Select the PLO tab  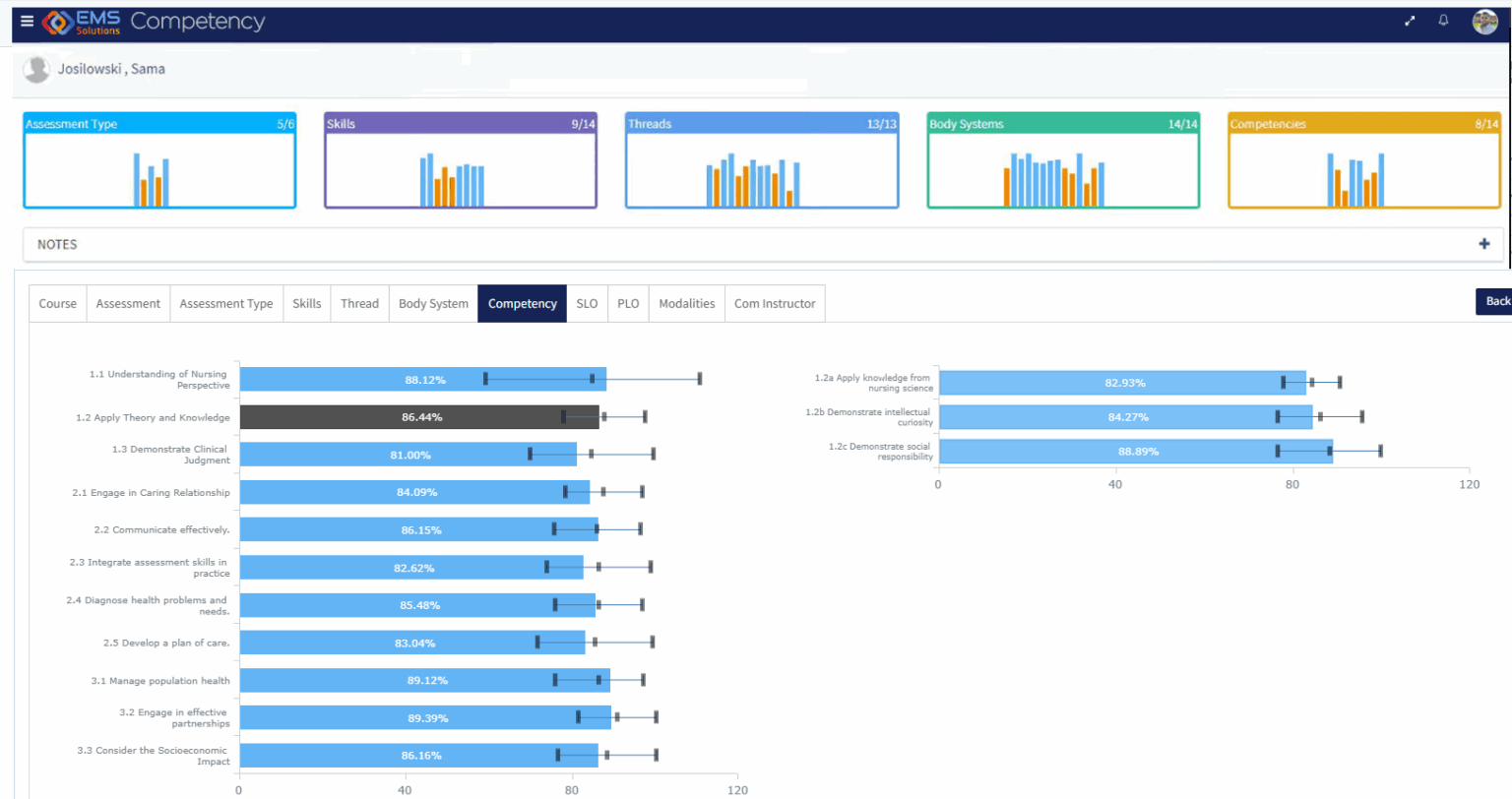click(x=627, y=303)
